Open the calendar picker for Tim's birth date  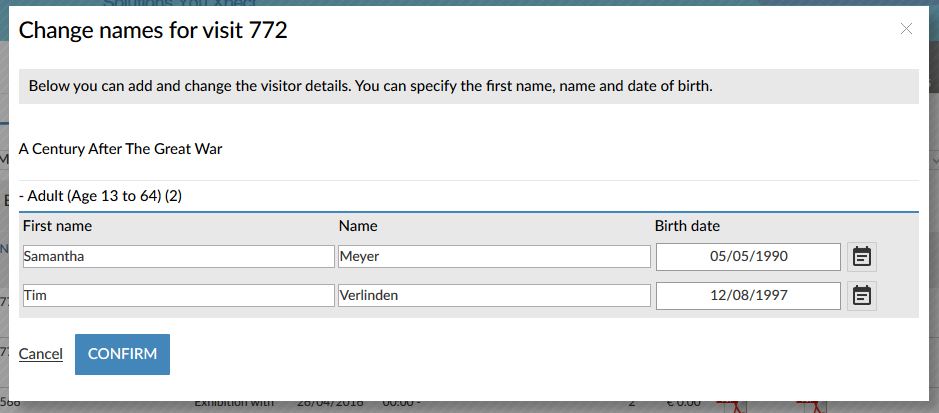[861, 296]
